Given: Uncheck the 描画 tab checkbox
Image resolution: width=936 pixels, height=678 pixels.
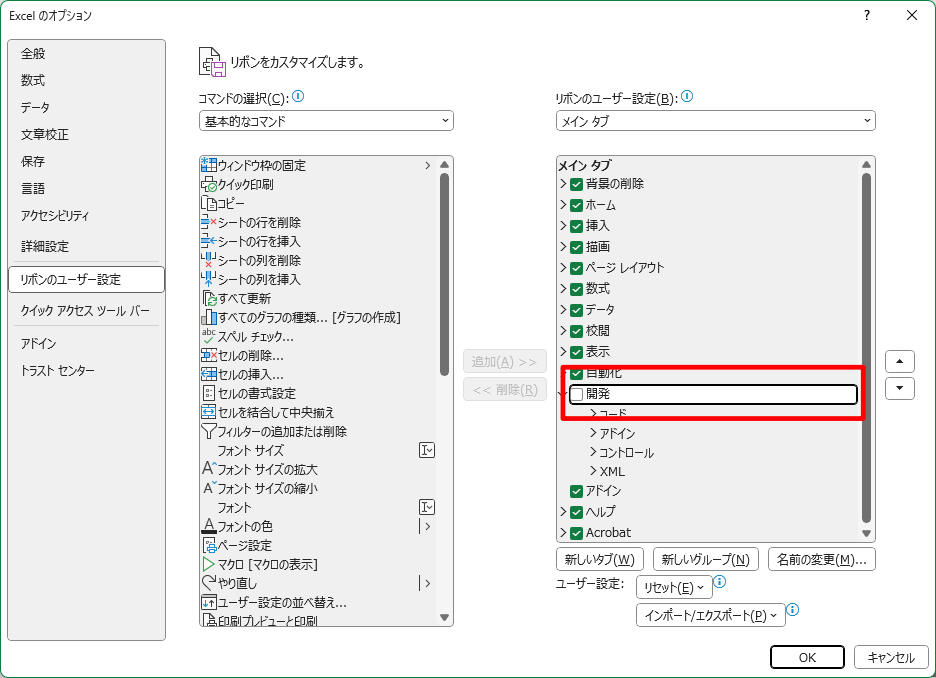Looking at the screenshot, I should click(577, 247).
